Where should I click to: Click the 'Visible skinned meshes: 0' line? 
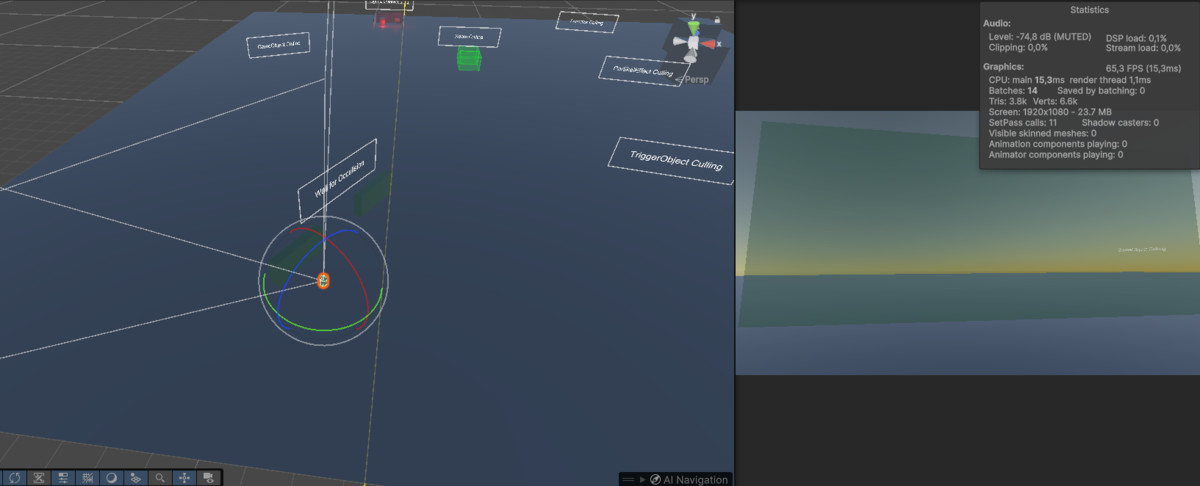(x=1042, y=133)
